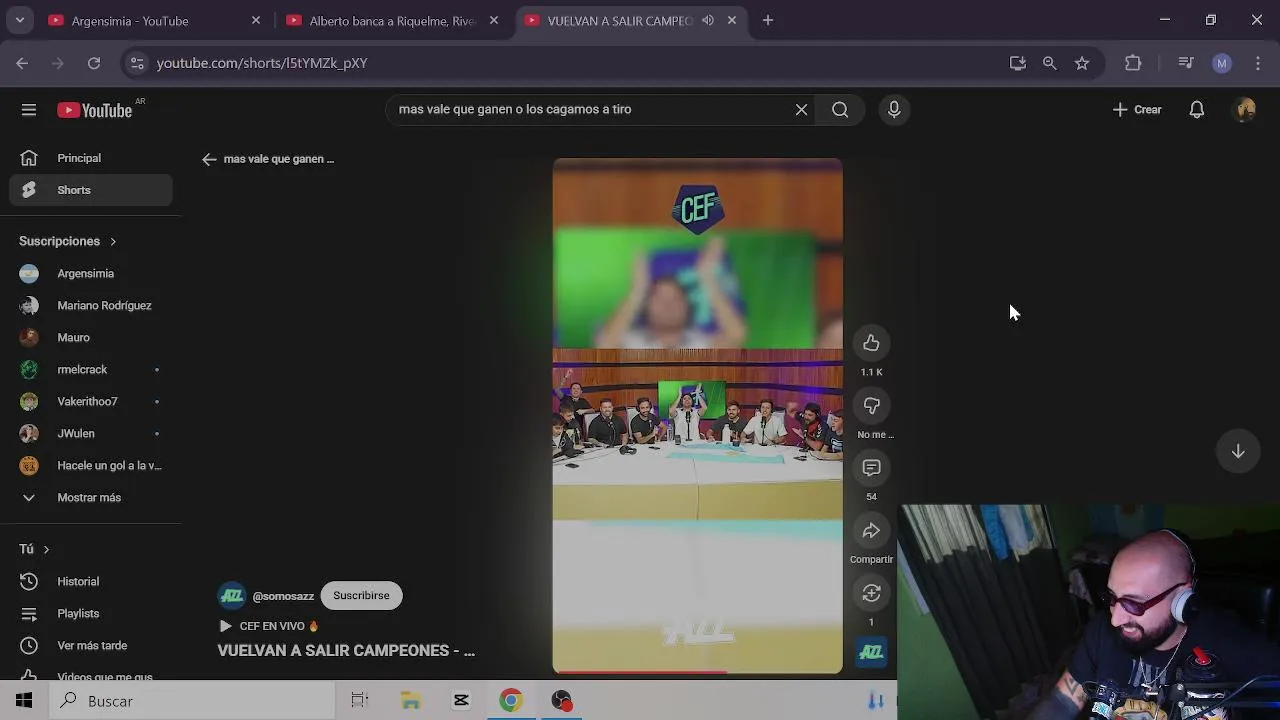Open Vakerithoo7 subscription channel

coord(91,401)
